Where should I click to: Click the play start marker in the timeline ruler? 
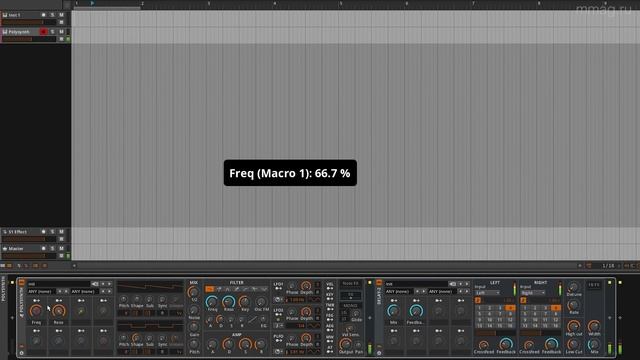tap(92, 3)
